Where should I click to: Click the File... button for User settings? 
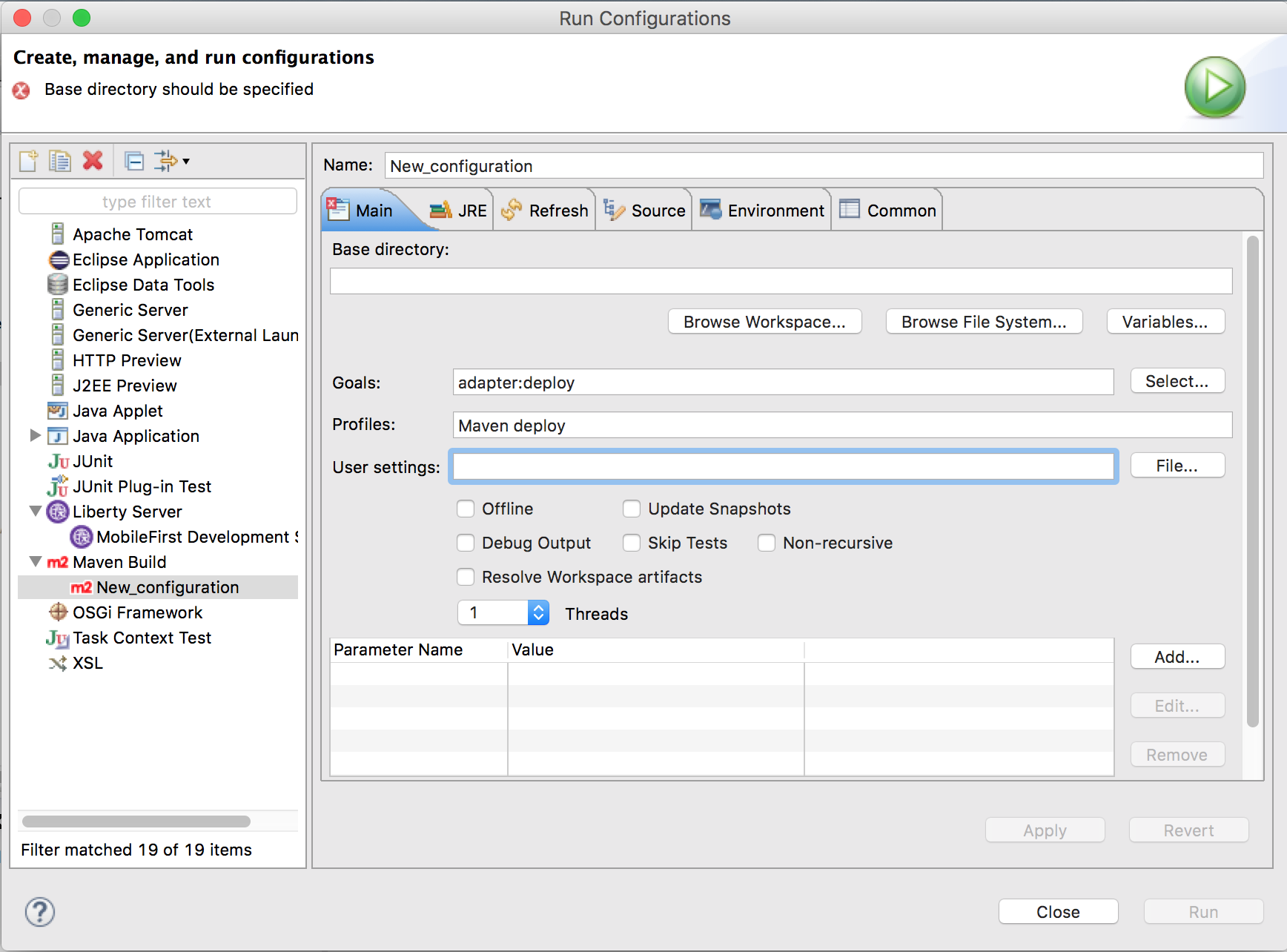(x=1177, y=466)
